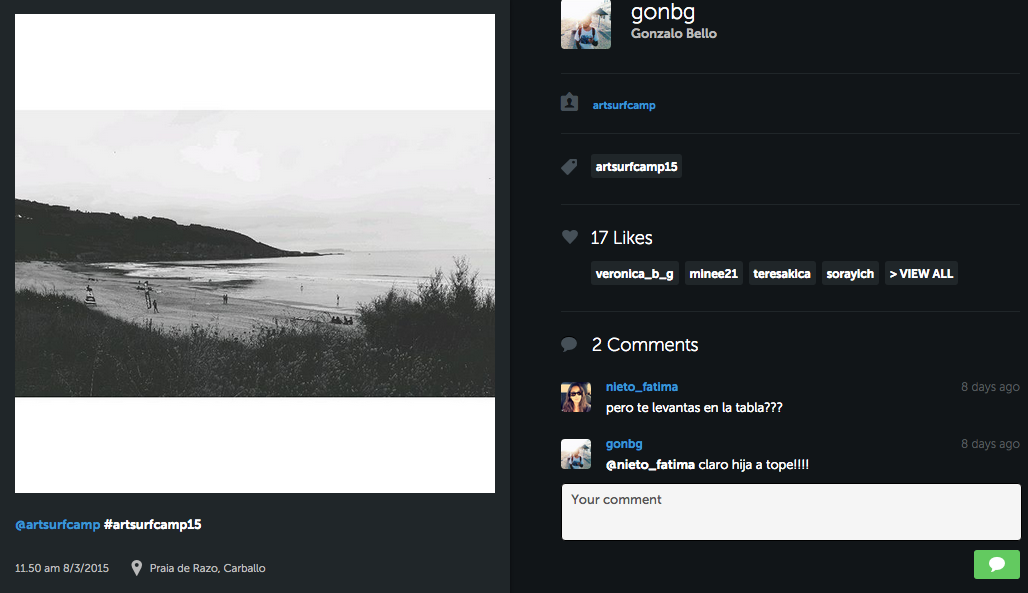Click the #artsurfcamp15 hashtag in caption
The width and height of the screenshot is (1028, 593).
click(x=152, y=524)
